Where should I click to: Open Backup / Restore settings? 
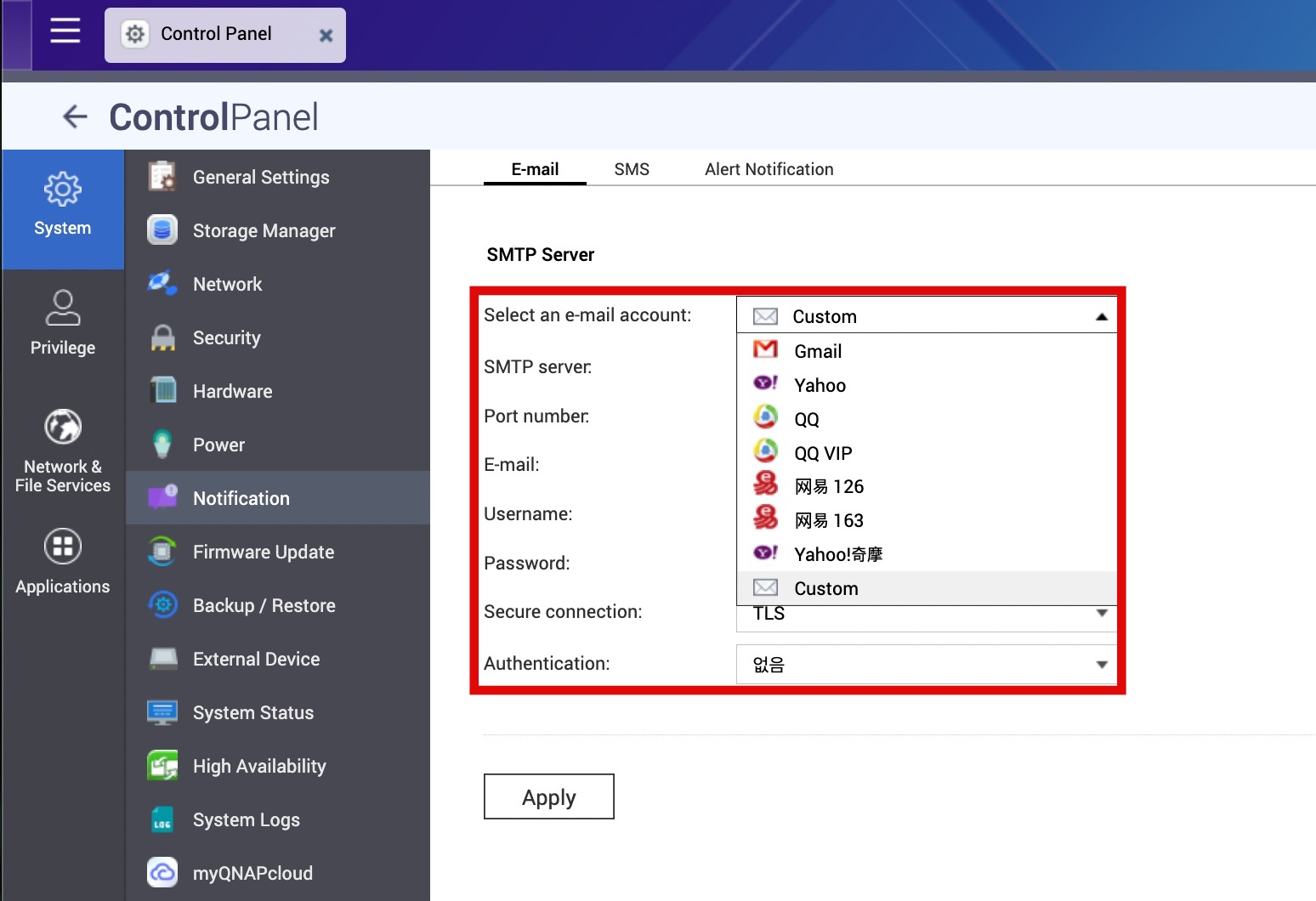pyautogui.click(x=278, y=605)
